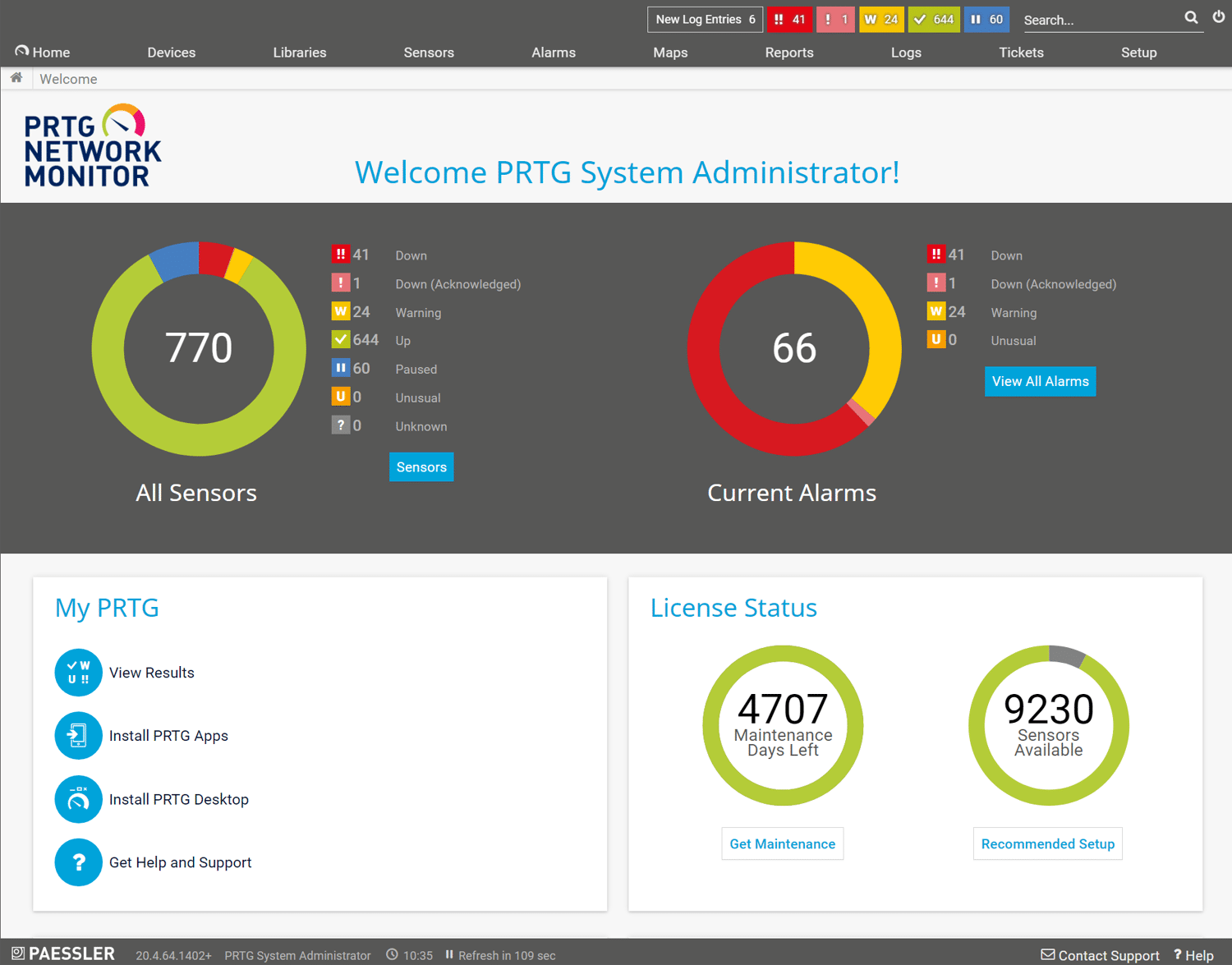Screen dimensions: 1232x965
Task: Click the Recommended Setup button
Action: click(x=1047, y=843)
